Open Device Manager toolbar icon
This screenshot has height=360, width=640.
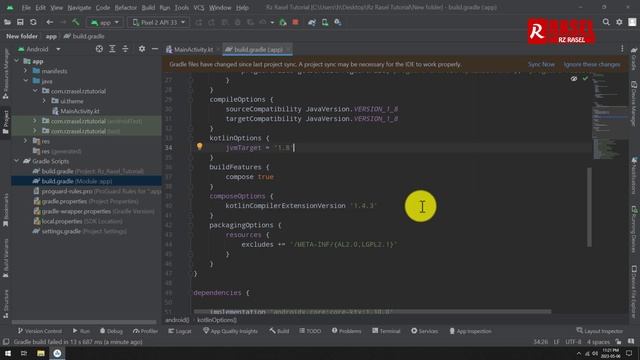325,22
